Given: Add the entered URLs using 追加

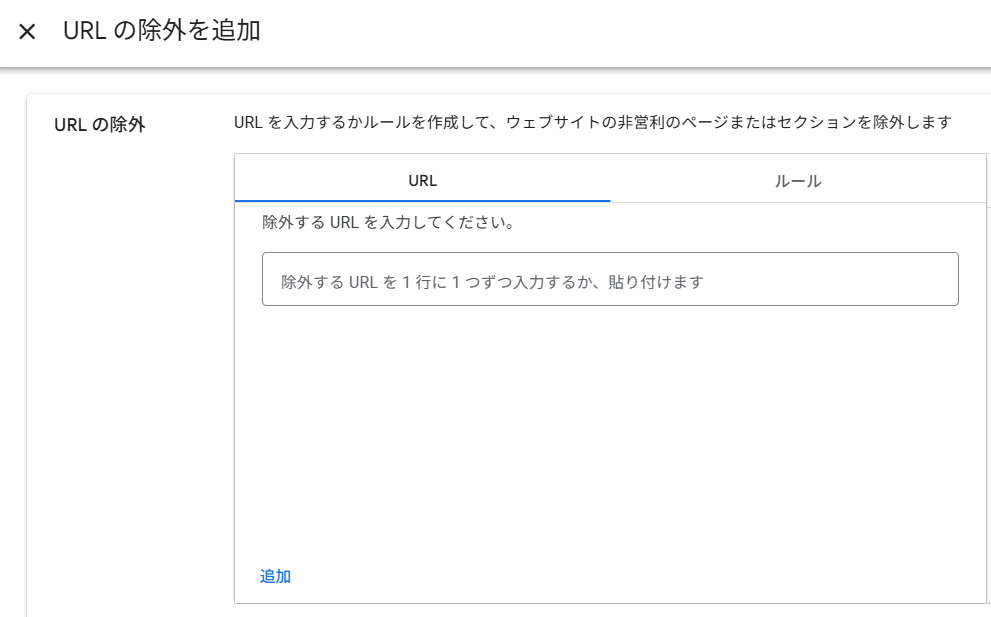Looking at the screenshot, I should coord(275,576).
